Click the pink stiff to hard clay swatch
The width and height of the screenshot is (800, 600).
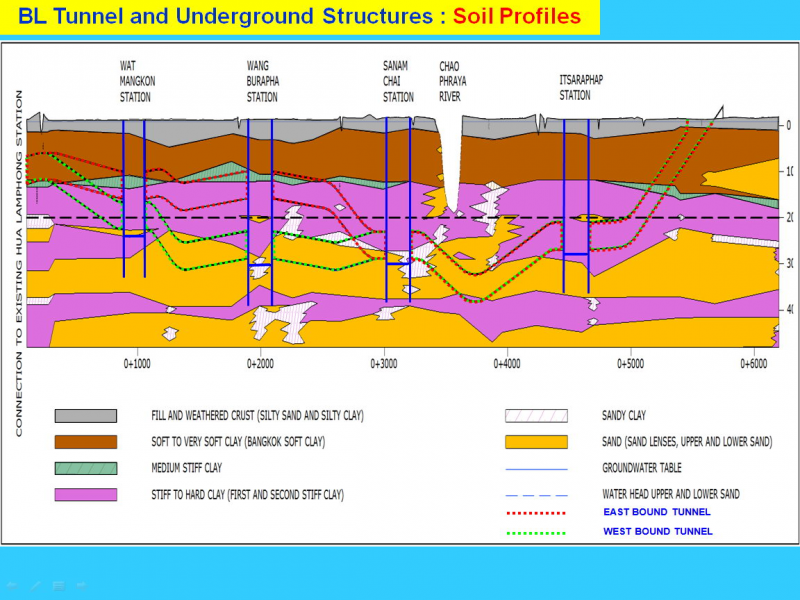point(85,494)
